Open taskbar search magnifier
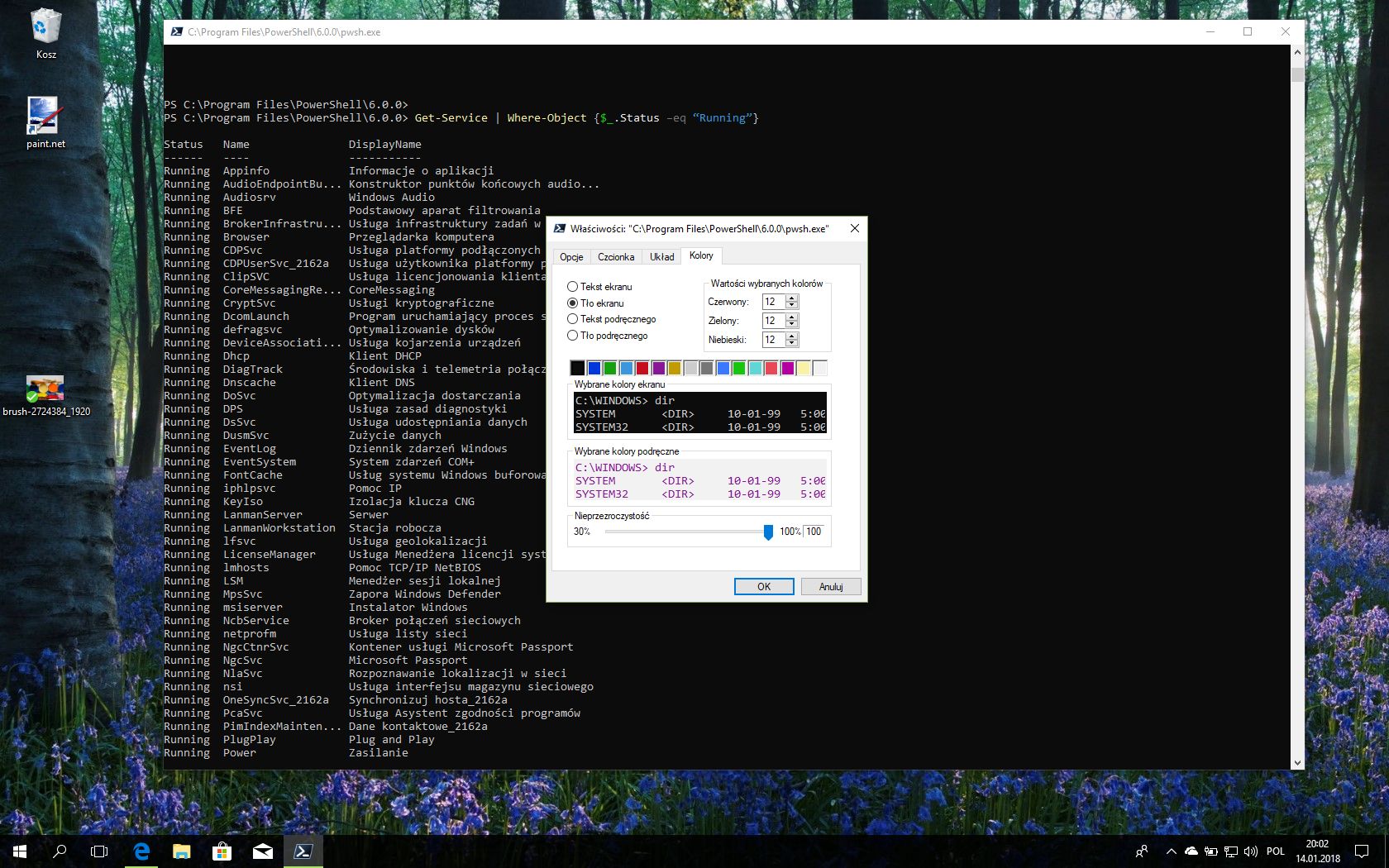The height and width of the screenshot is (868, 1389). point(60,851)
